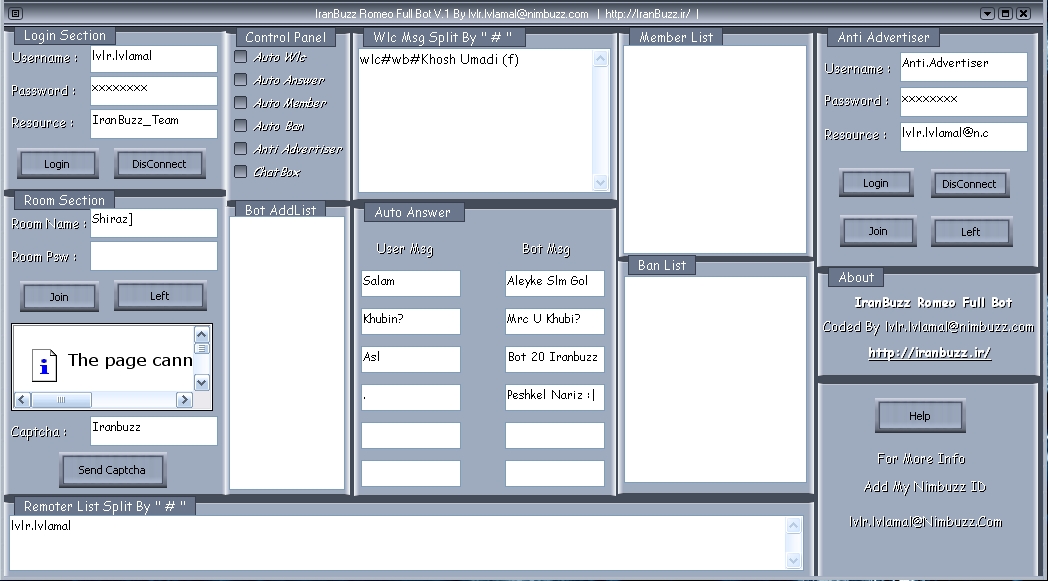
Task: Click the IranBuzz Romeo Full Bot heading
Action: (934, 303)
